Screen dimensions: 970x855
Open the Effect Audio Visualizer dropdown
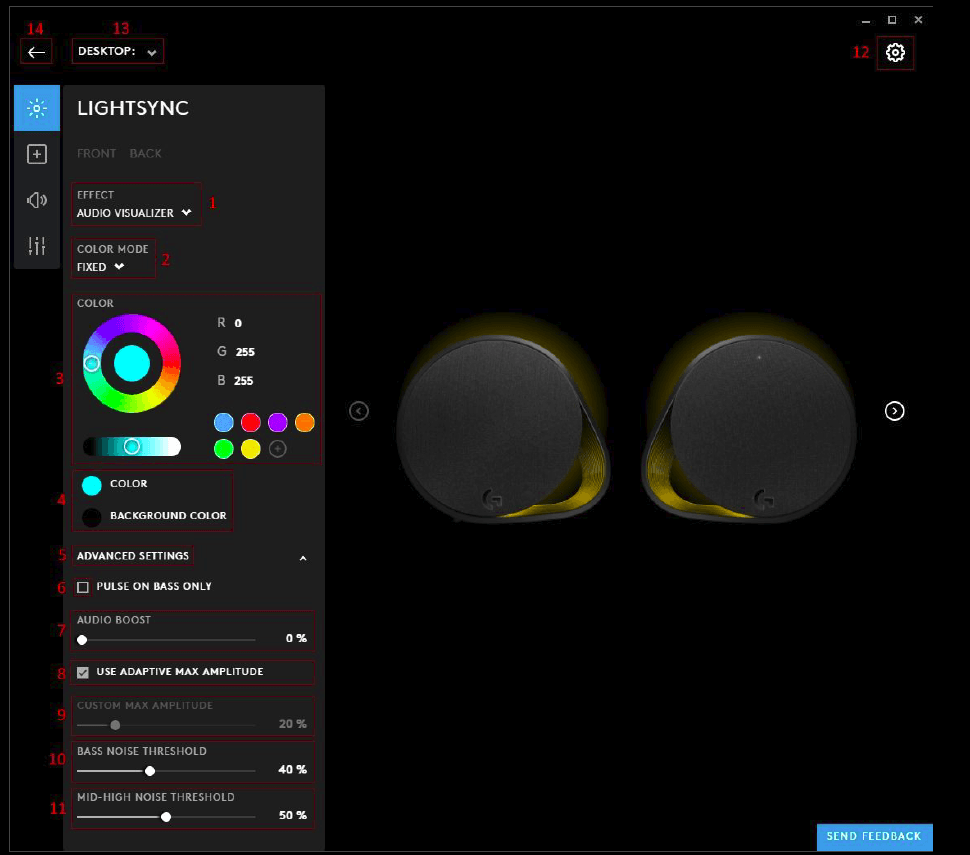[x=134, y=213]
